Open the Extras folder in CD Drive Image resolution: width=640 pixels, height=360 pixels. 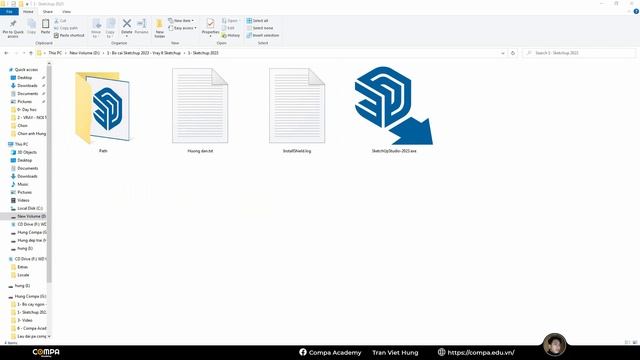22,267
